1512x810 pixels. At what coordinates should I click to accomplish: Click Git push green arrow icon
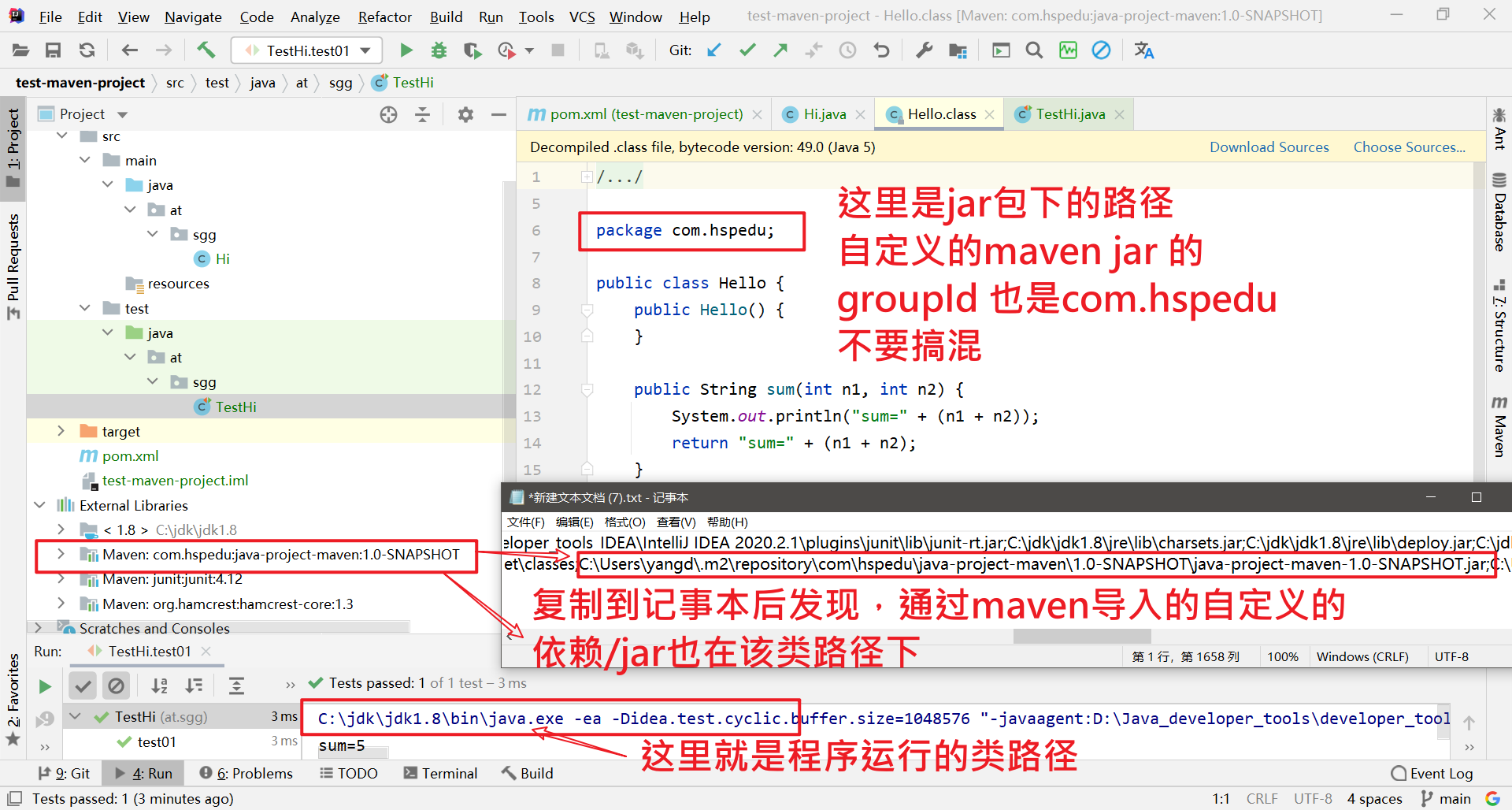(x=780, y=50)
